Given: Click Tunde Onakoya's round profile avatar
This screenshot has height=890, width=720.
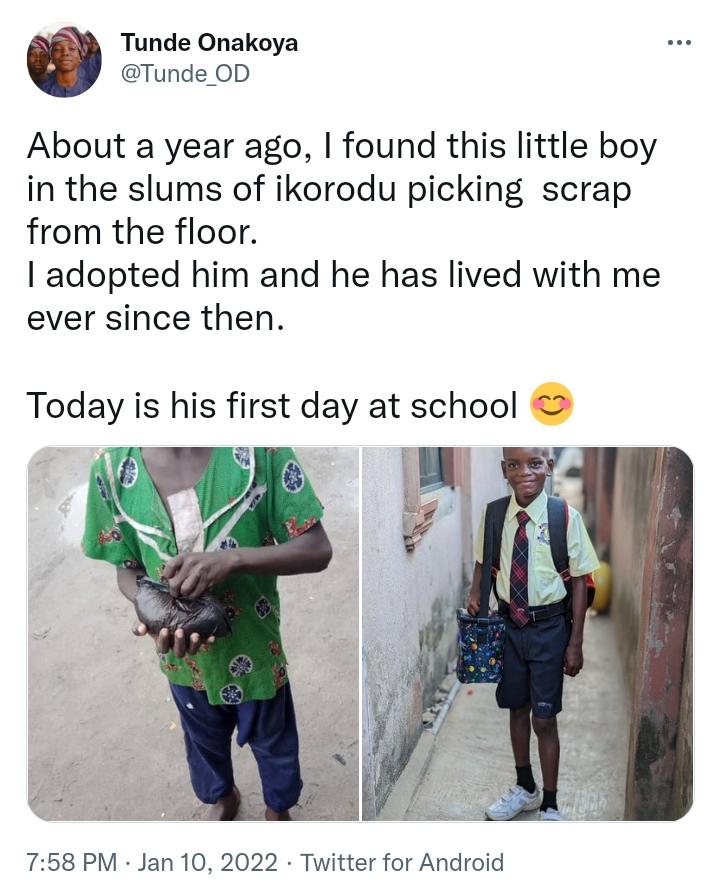Looking at the screenshot, I should pos(64,61).
